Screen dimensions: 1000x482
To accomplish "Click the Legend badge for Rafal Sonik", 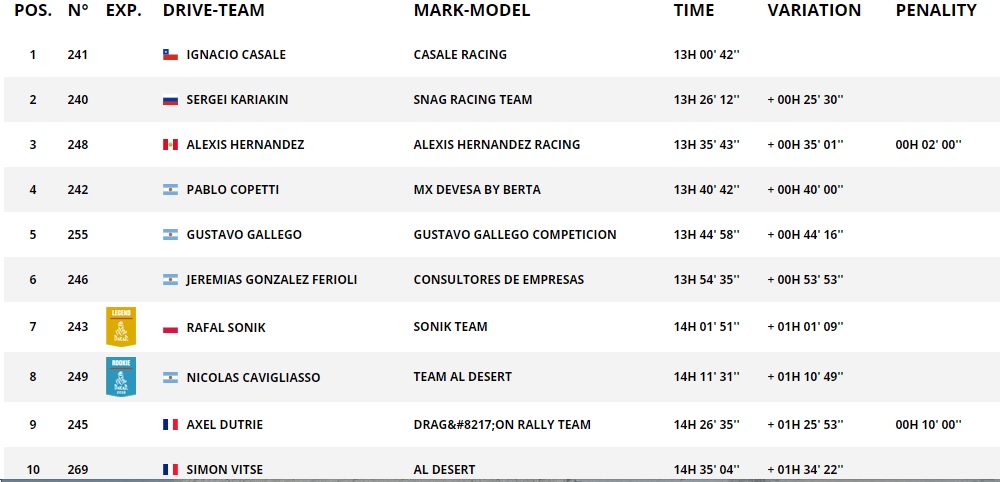I will pos(121,327).
